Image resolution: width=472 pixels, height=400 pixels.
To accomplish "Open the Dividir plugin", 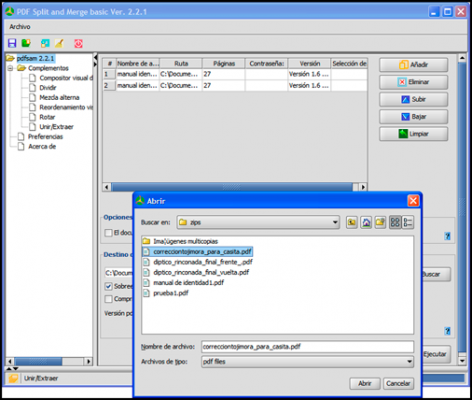I will (x=48, y=88).
